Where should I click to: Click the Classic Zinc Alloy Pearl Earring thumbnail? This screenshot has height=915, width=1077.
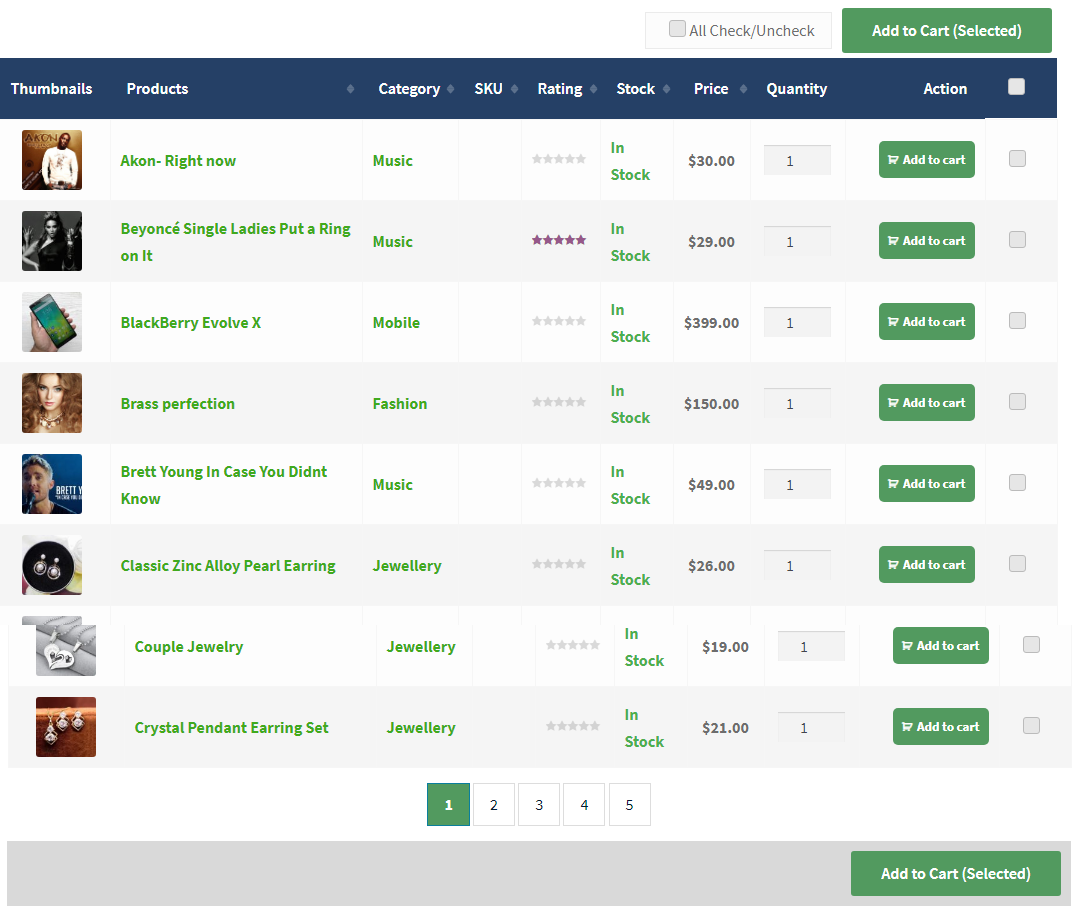point(52,565)
